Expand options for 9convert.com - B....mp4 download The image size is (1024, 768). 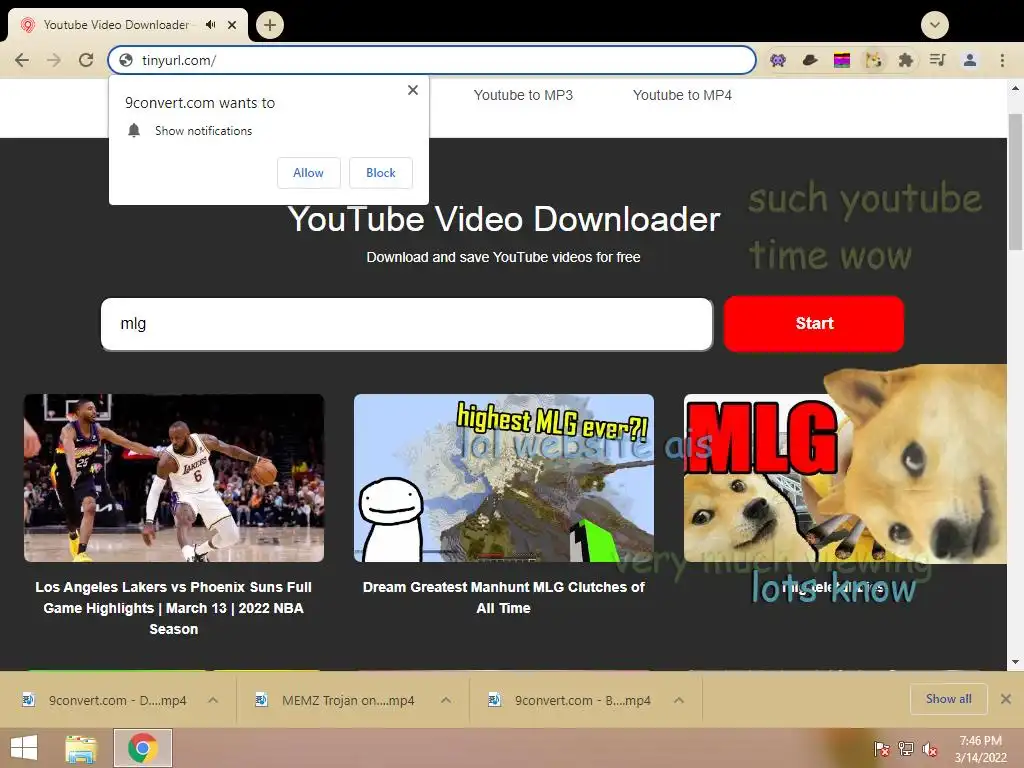click(679, 700)
